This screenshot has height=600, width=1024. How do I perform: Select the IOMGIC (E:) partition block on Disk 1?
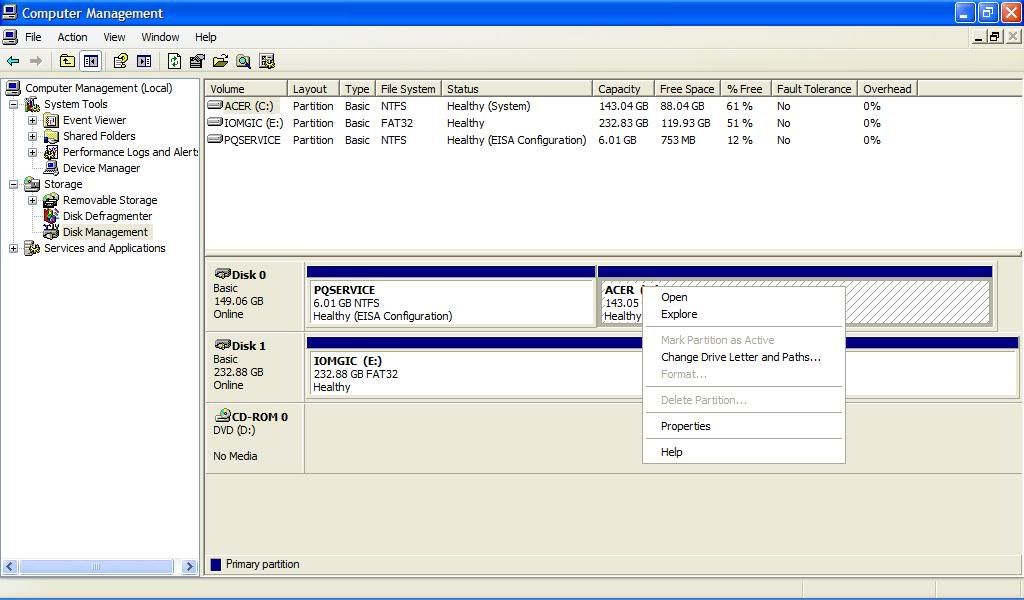point(662,367)
